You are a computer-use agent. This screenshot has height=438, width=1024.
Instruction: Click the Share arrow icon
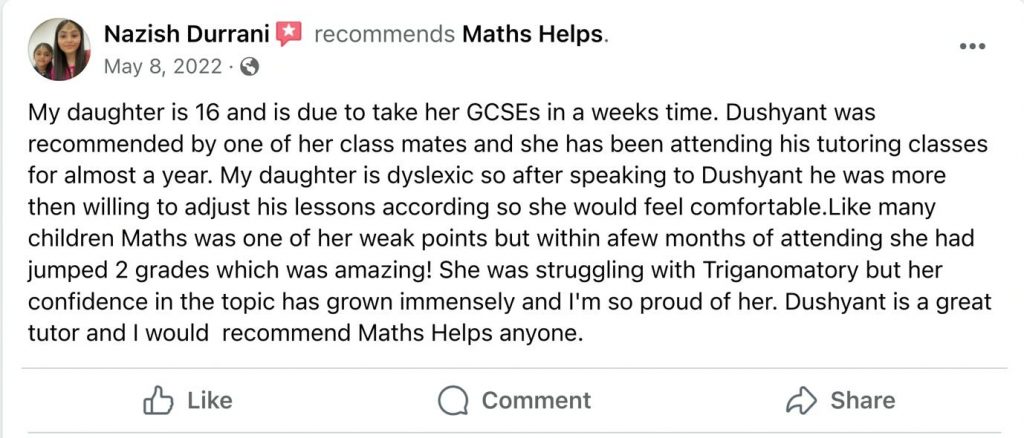802,401
